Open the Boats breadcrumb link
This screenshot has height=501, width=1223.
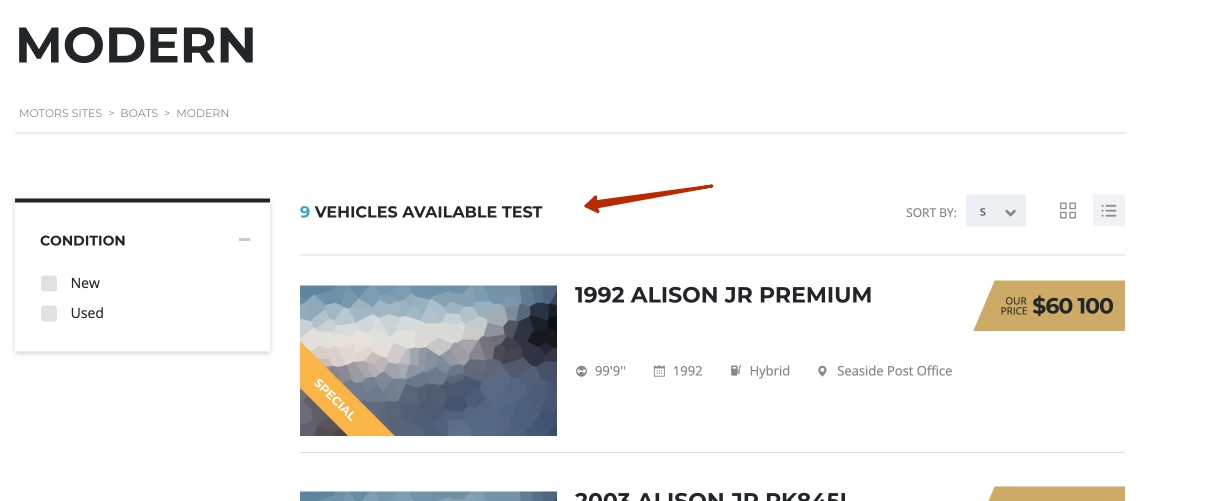click(x=139, y=113)
